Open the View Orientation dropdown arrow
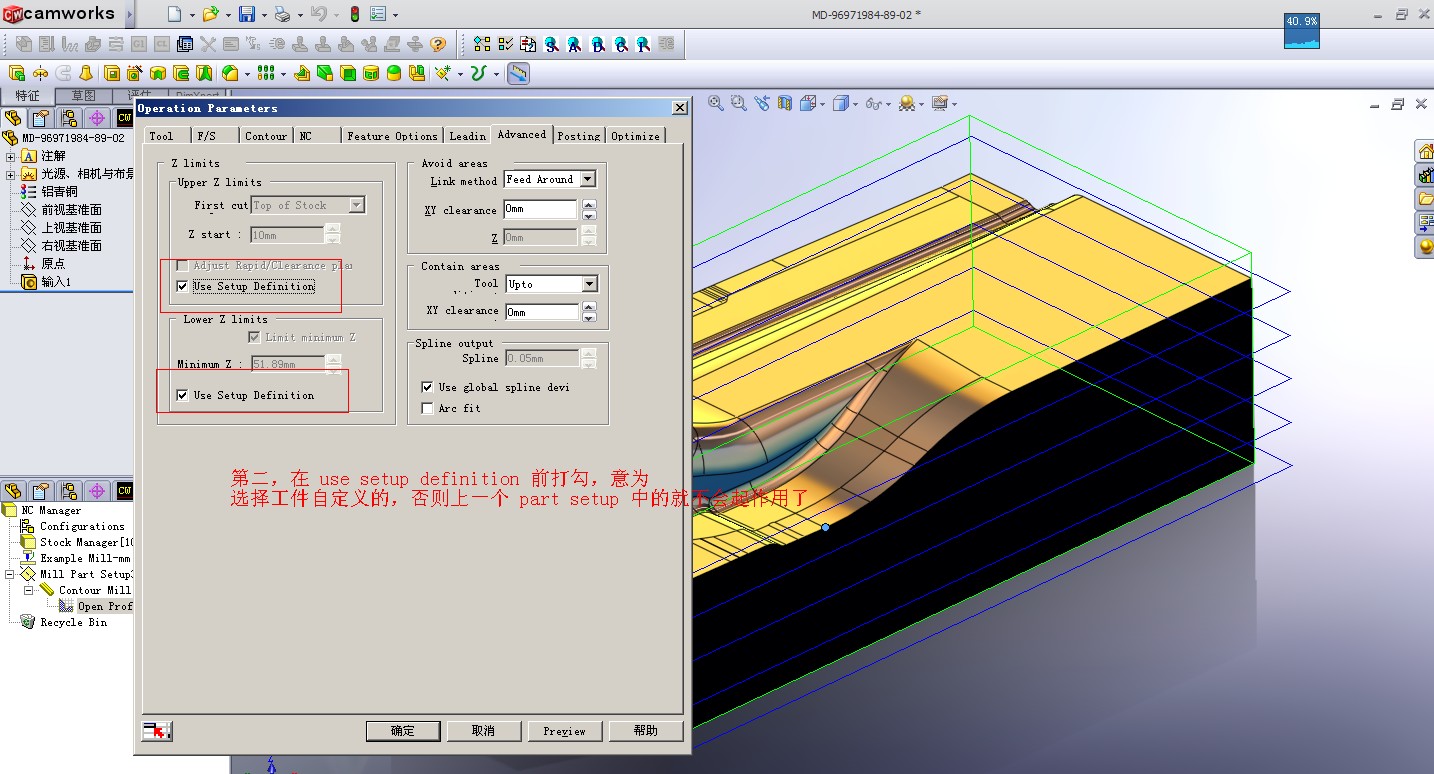The image size is (1434, 774). [x=822, y=104]
